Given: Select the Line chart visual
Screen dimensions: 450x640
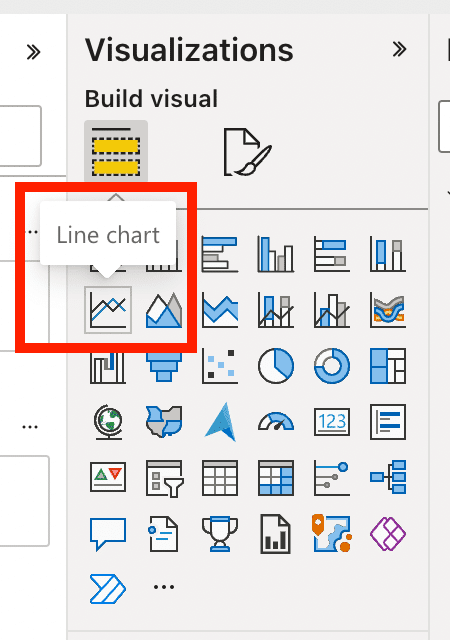Looking at the screenshot, I should 108,310.
